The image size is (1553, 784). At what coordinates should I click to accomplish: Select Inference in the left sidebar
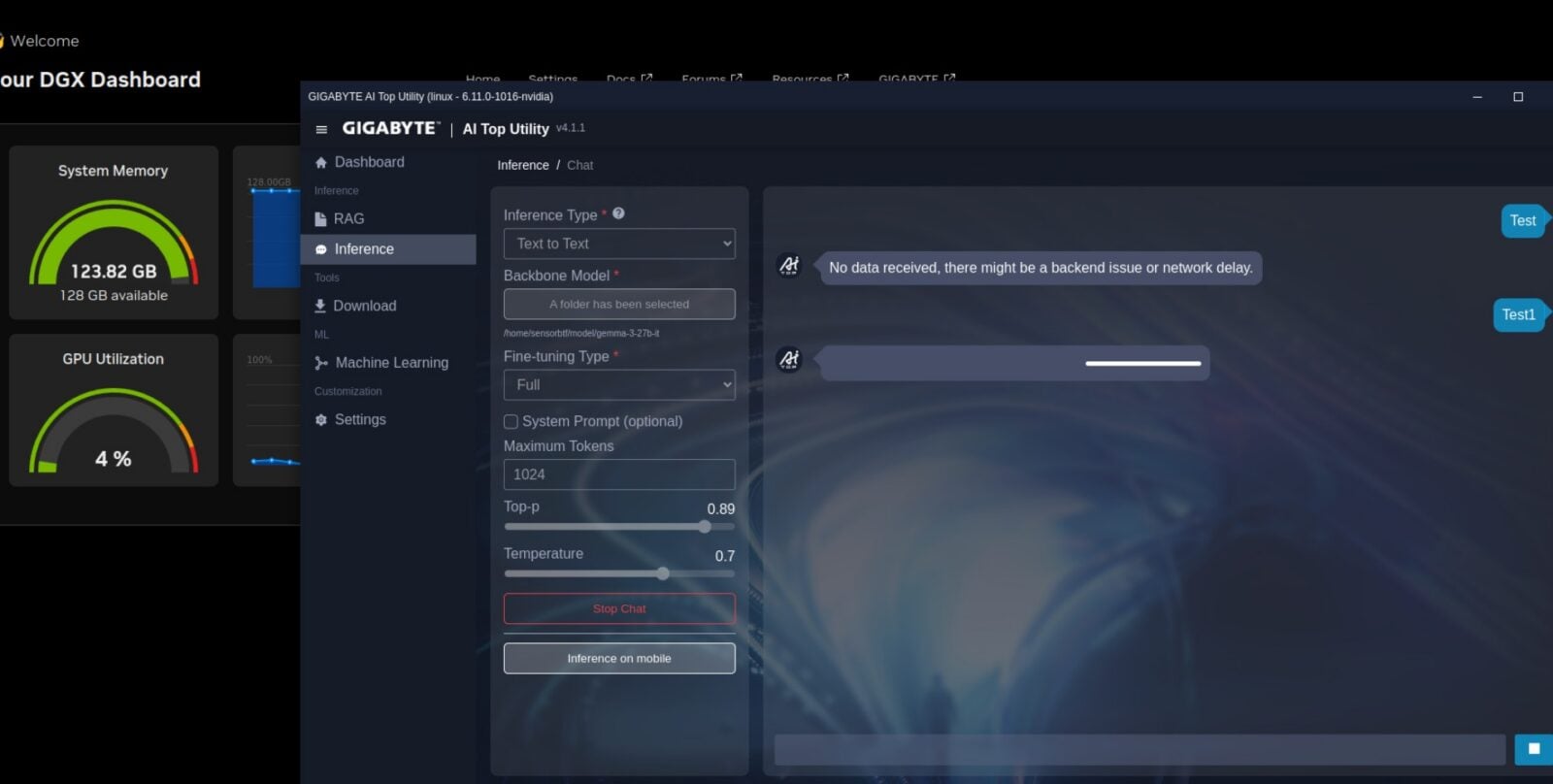coord(364,249)
